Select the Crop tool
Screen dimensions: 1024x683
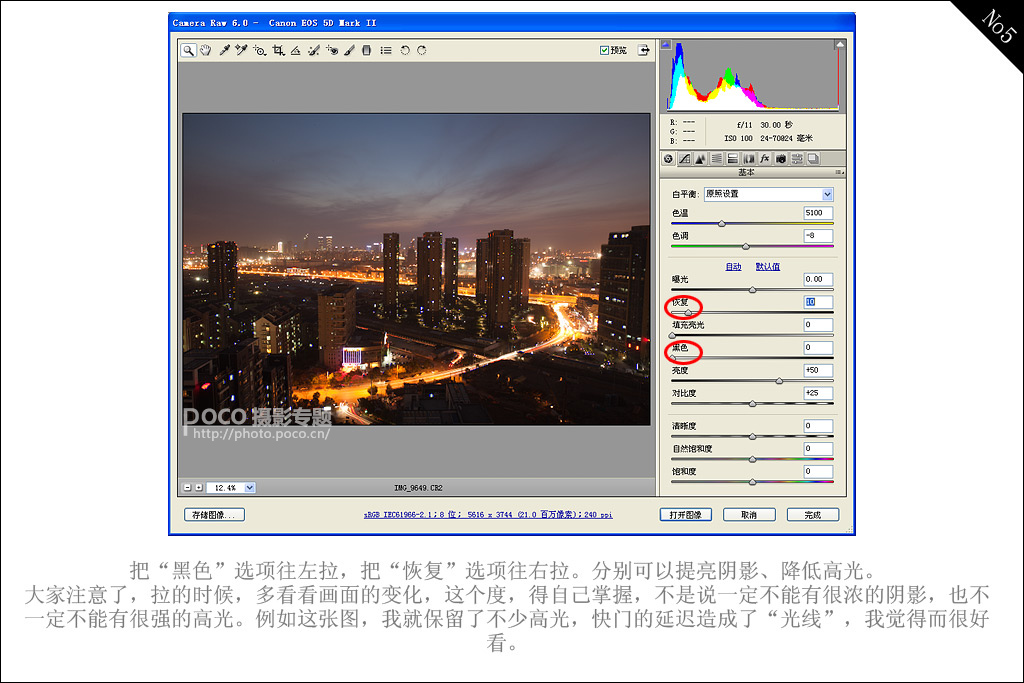[279, 50]
